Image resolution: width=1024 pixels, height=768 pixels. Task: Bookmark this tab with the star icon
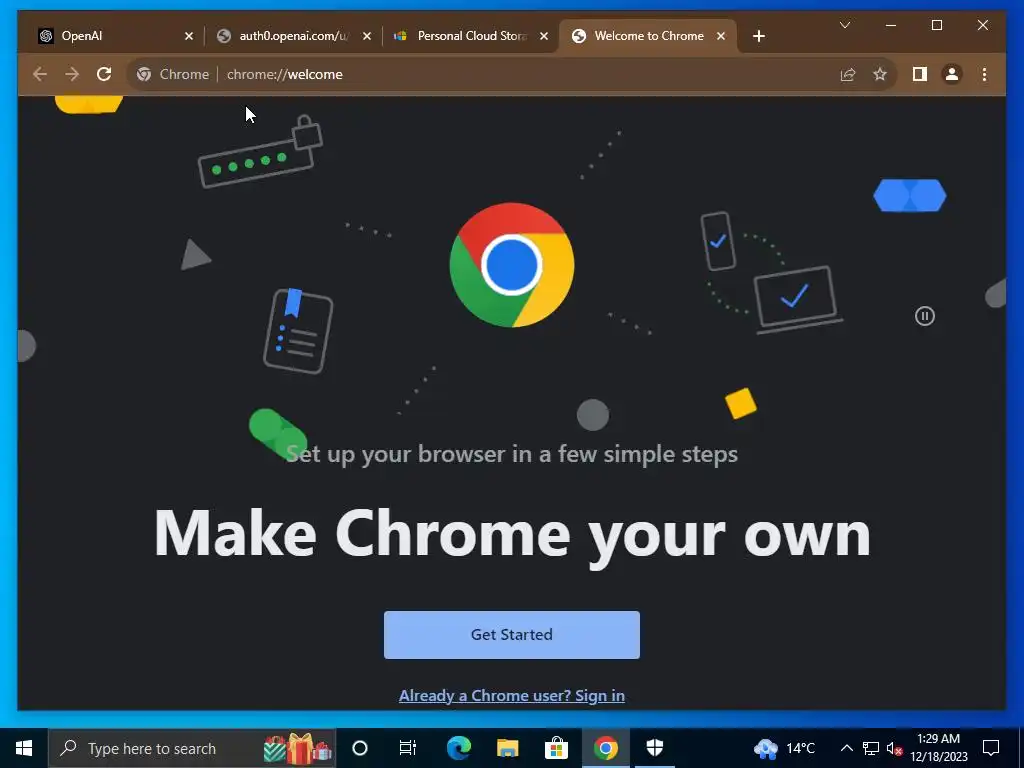[880, 74]
